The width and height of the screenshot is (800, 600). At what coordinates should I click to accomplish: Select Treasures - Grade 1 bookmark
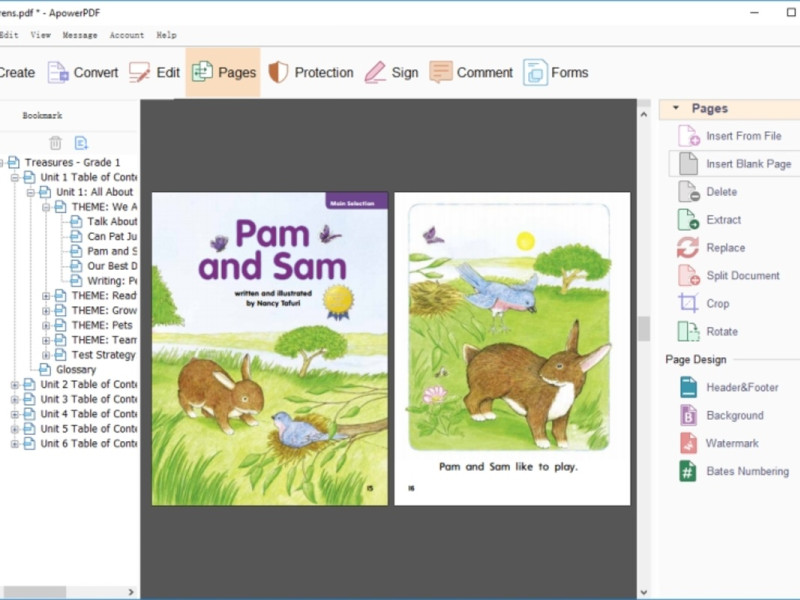pyautogui.click(x=72, y=162)
